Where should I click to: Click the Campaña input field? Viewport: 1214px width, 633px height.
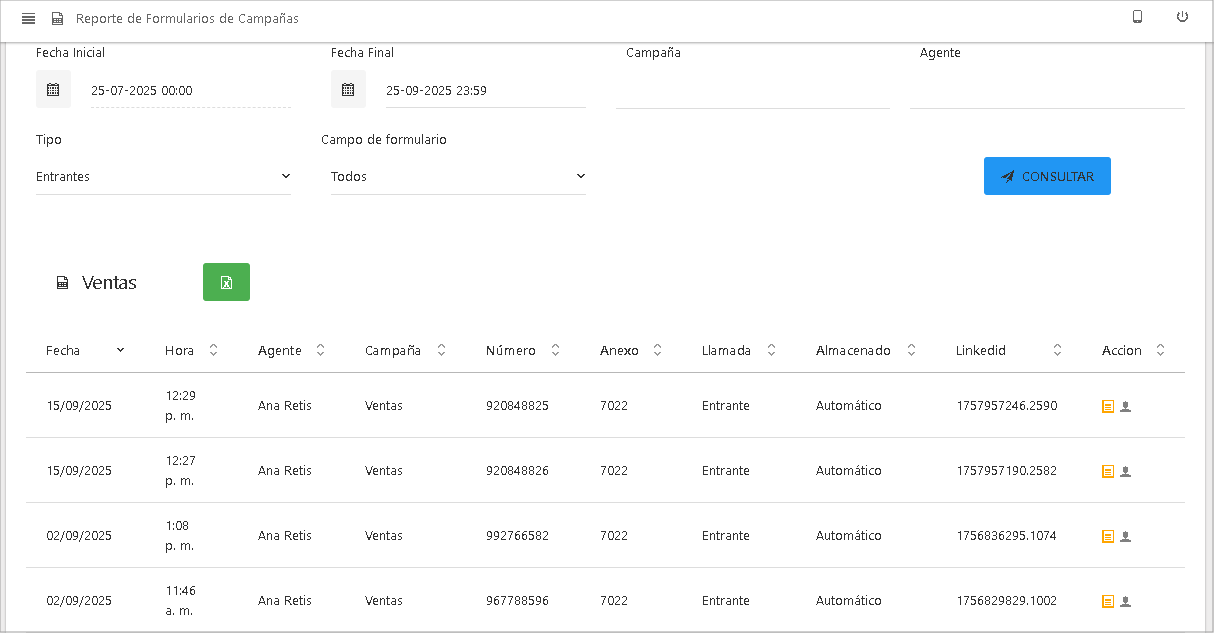[x=752, y=91]
